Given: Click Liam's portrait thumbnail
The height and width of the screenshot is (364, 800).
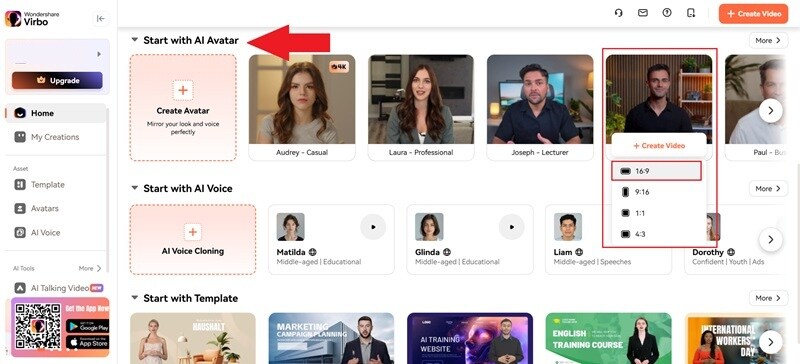Looking at the screenshot, I should point(568,227).
